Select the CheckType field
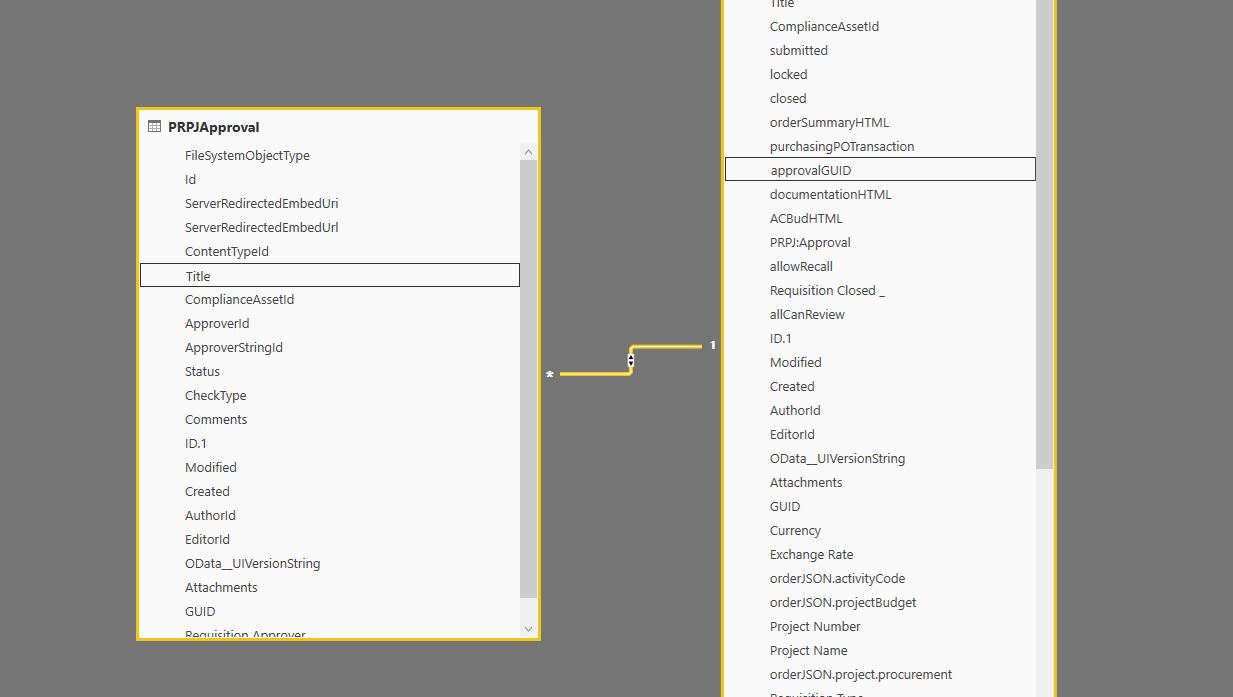 215,395
